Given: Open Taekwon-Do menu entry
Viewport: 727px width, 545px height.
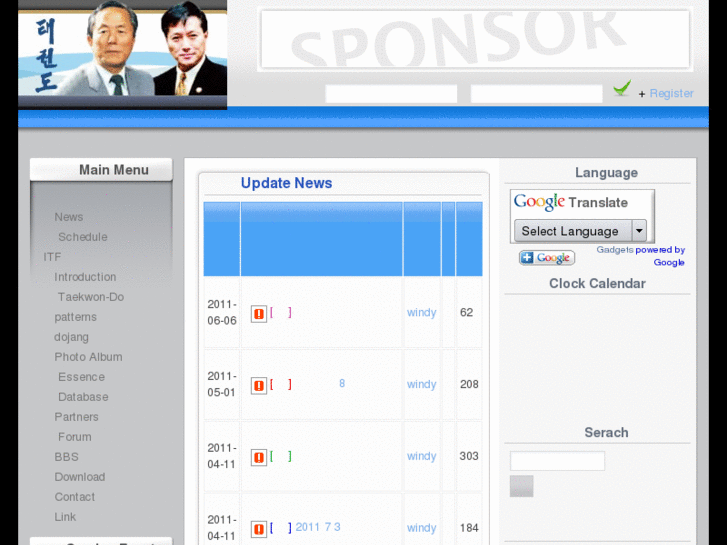Looking at the screenshot, I should click(91, 297).
